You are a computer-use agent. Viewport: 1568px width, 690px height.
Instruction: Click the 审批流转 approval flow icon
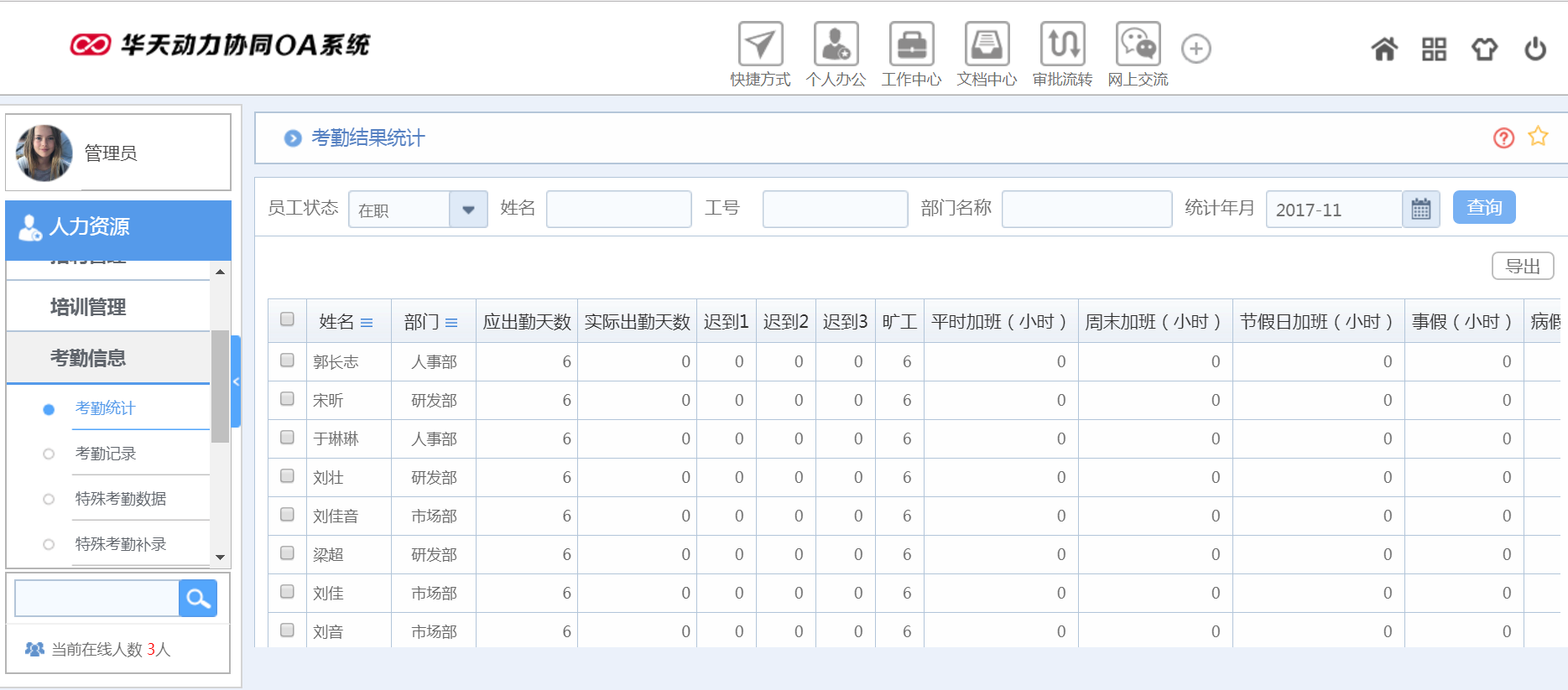pos(1062,44)
